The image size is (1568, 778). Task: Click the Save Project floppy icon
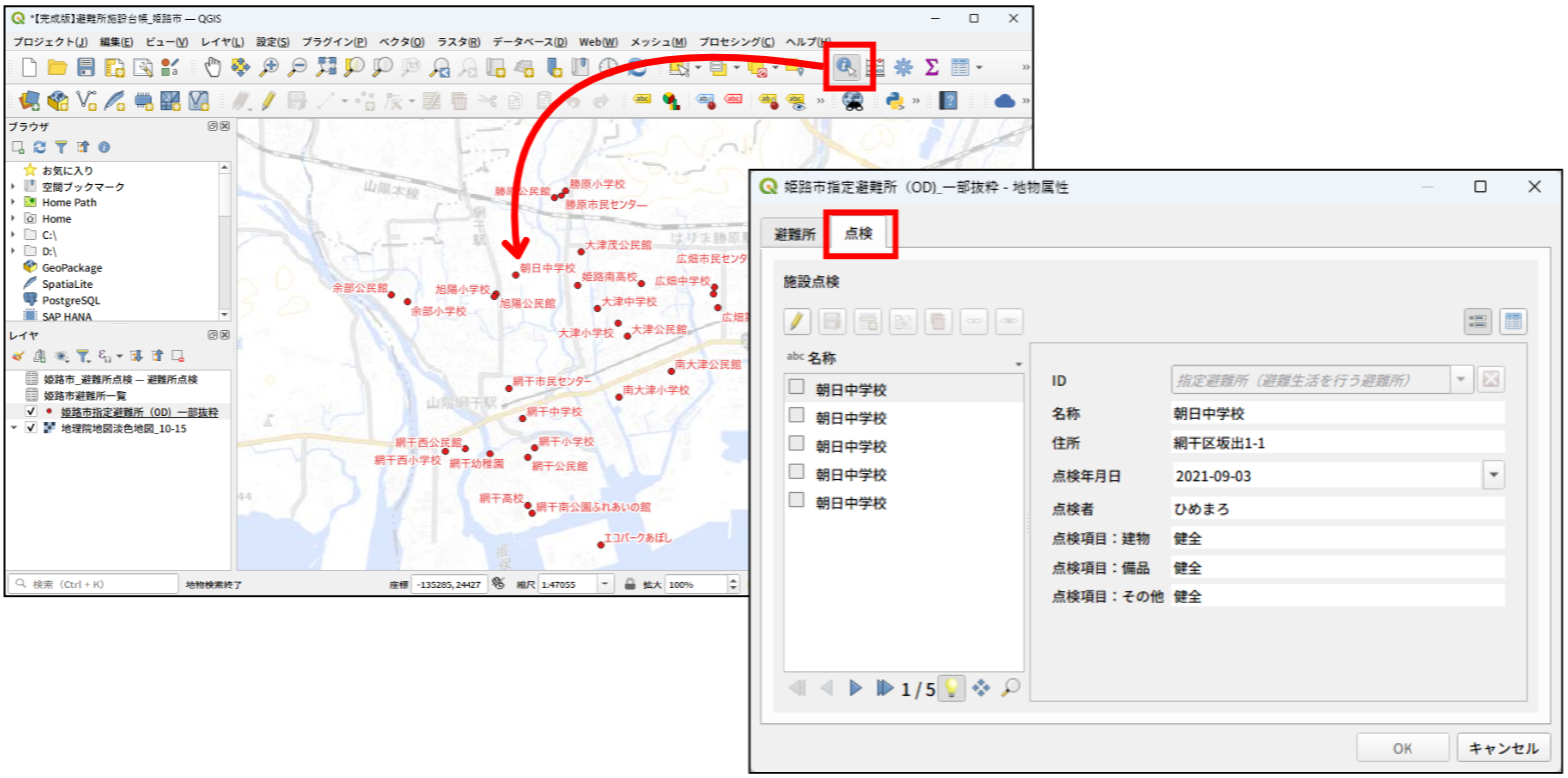pyautogui.click(x=86, y=67)
